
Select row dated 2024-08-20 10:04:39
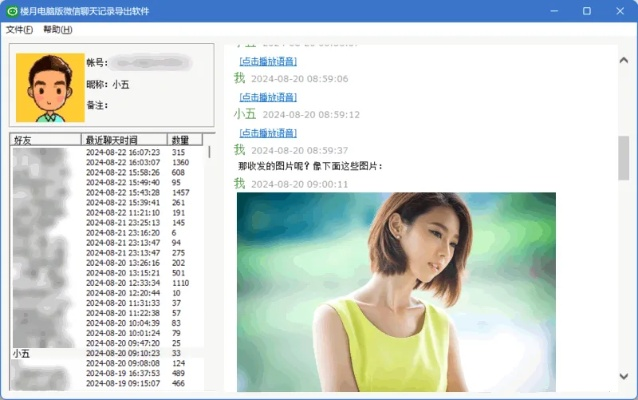click(x=107, y=323)
